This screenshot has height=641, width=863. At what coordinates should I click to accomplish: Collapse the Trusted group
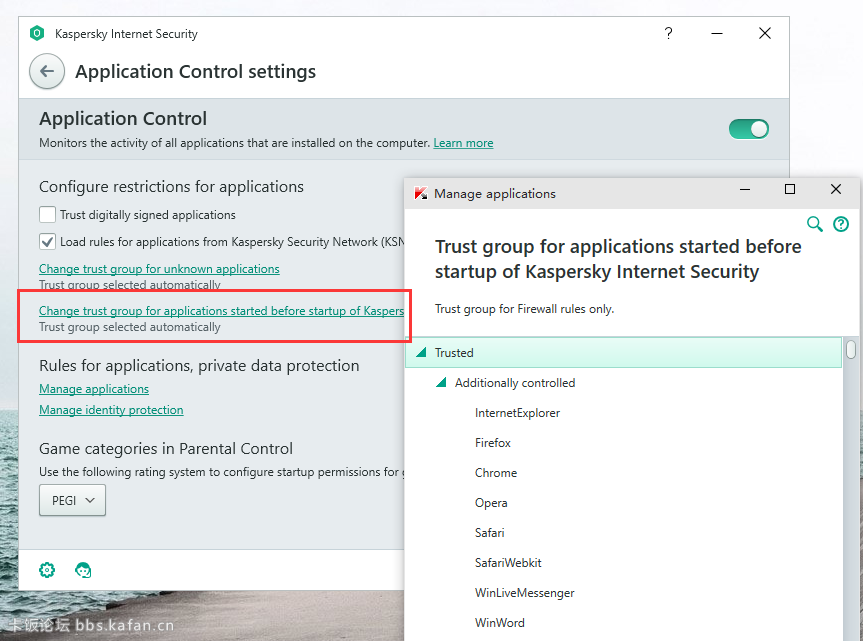coord(421,353)
